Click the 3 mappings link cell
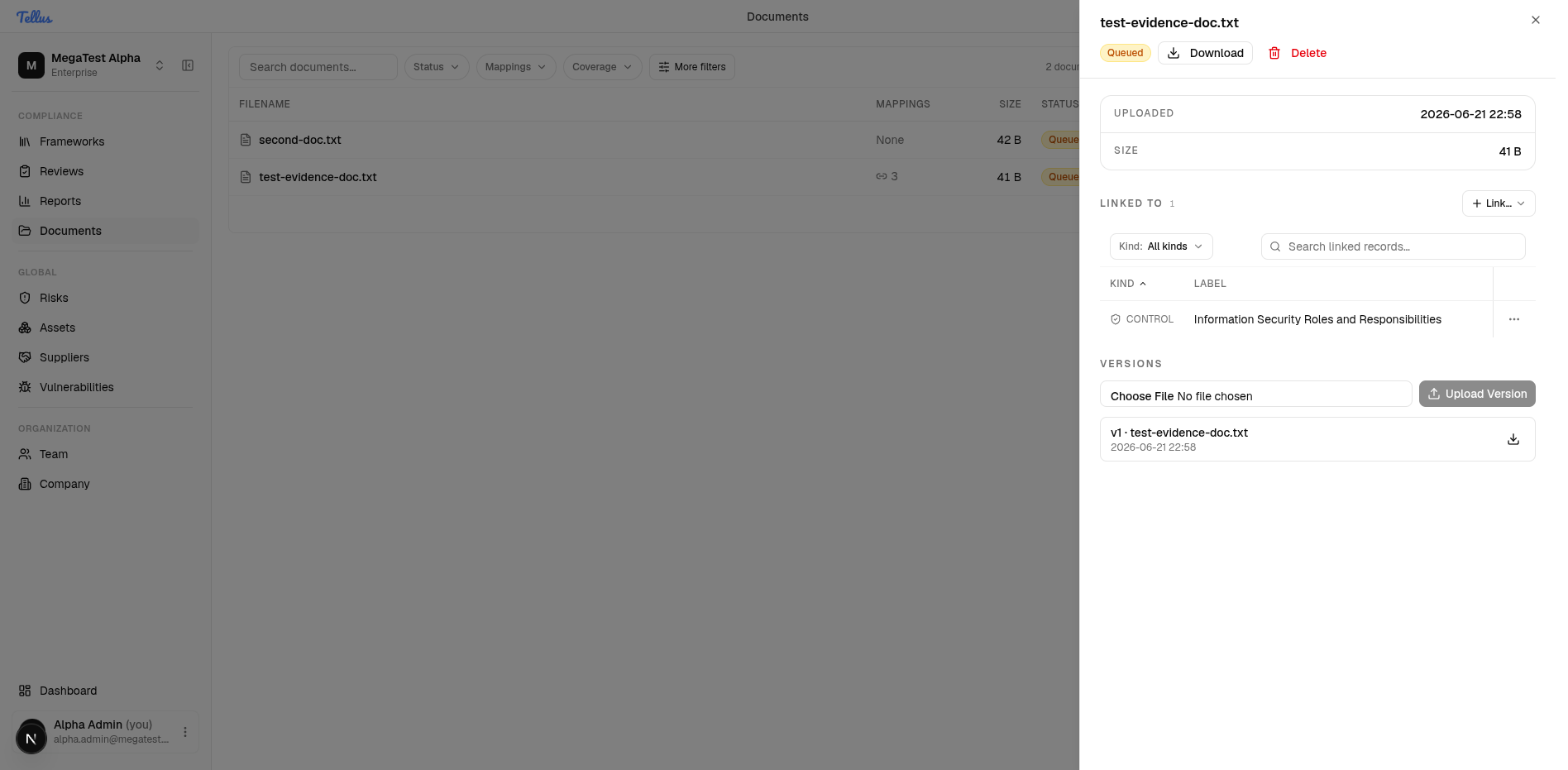This screenshot has height=770, width=1568. [x=887, y=176]
